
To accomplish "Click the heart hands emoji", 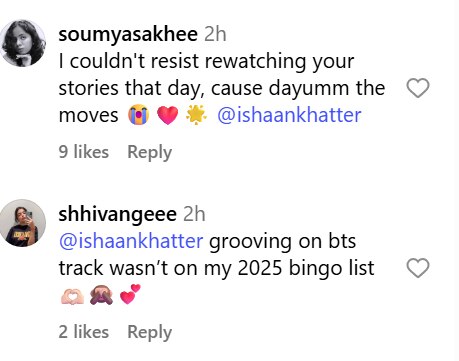I will (x=72, y=296).
